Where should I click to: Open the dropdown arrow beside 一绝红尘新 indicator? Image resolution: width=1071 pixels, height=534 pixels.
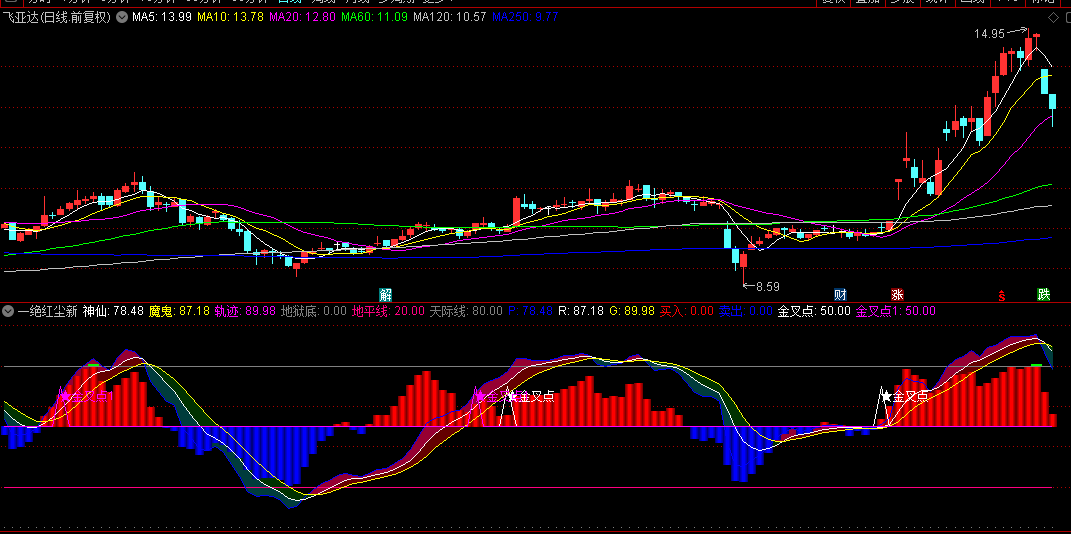coord(8,311)
